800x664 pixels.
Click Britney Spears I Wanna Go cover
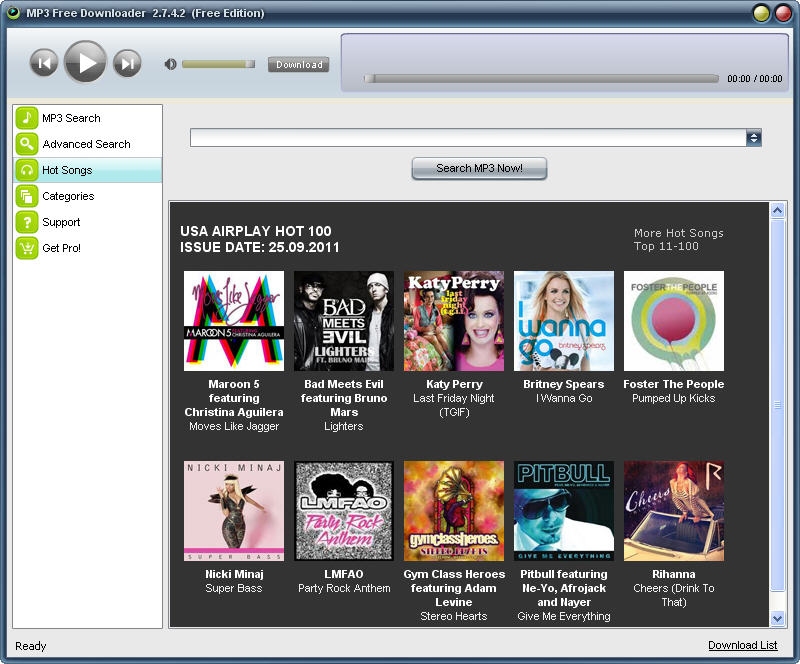pyautogui.click(x=564, y=321)
